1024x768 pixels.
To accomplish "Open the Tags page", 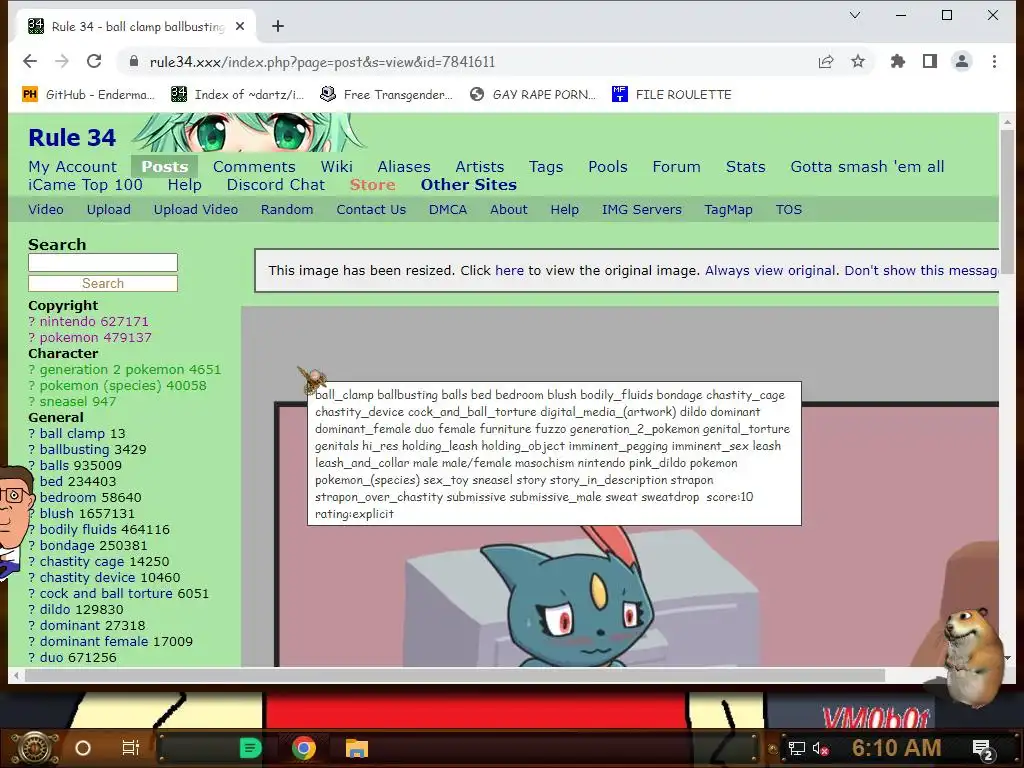I will [x=546, y=167].
